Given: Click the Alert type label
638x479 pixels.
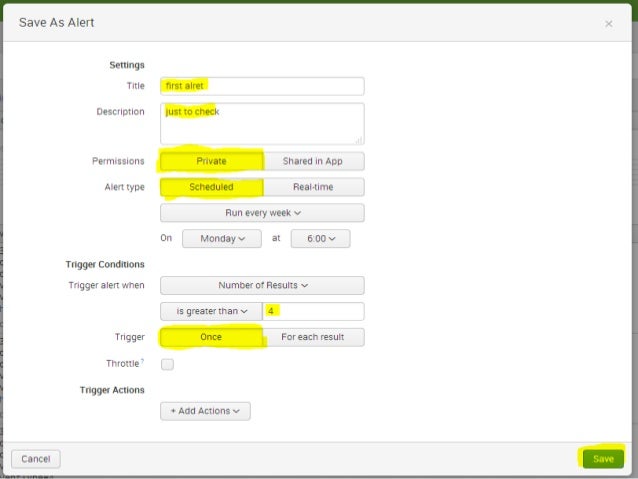Looking at the screenshot, I should click(125, 187).
